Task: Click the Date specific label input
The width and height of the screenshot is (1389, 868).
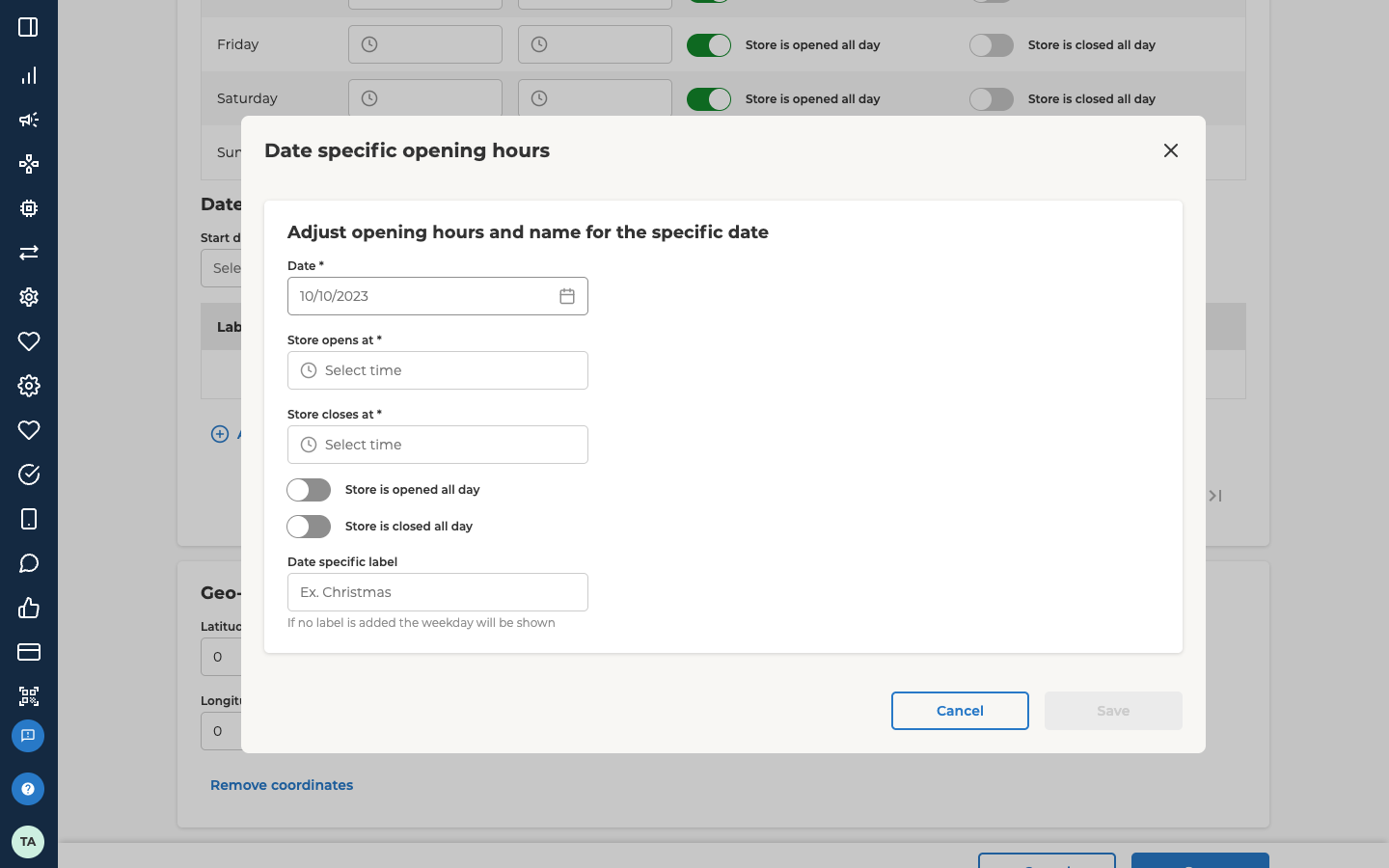Action: point(438,592)
